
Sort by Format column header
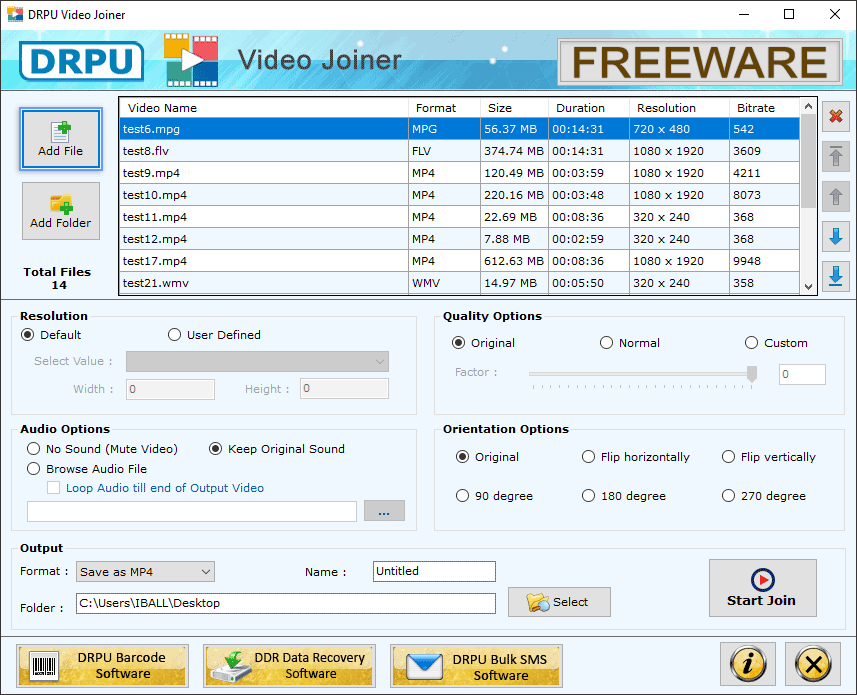click(x=444, y=108)
